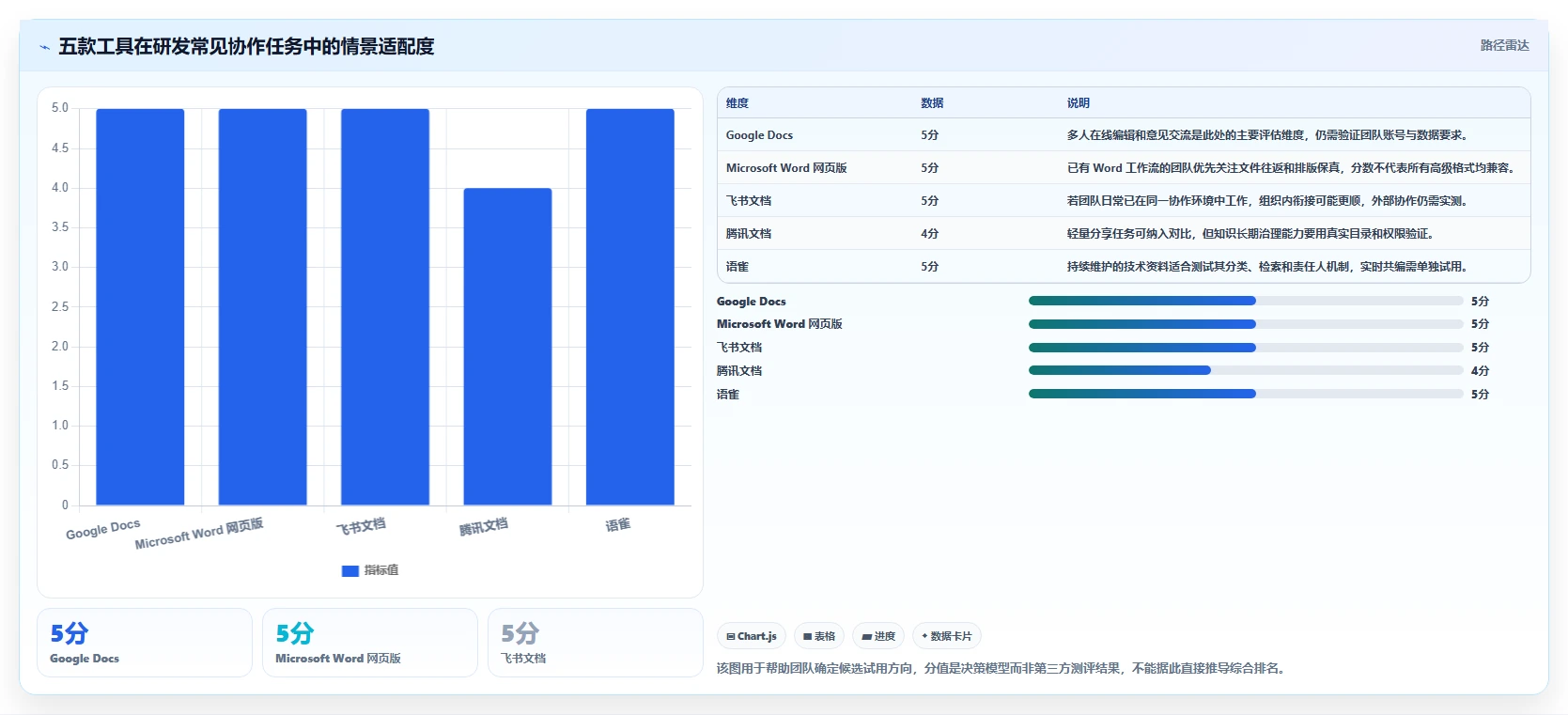
Task: Select the Google Docs bar in chart
Action: (140, 307)
